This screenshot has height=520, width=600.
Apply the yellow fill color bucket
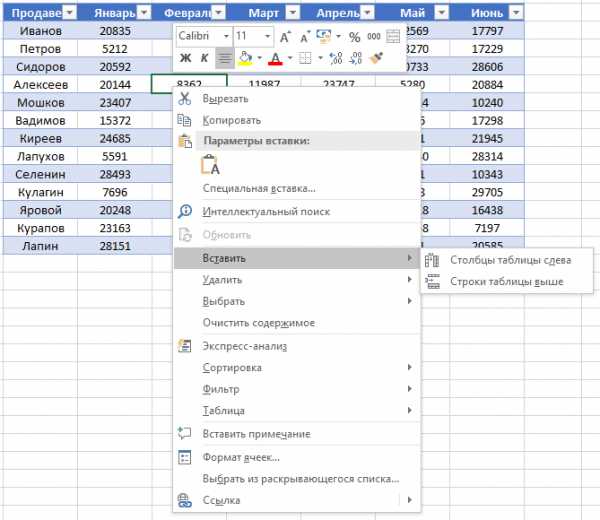(x=245, y=58)
